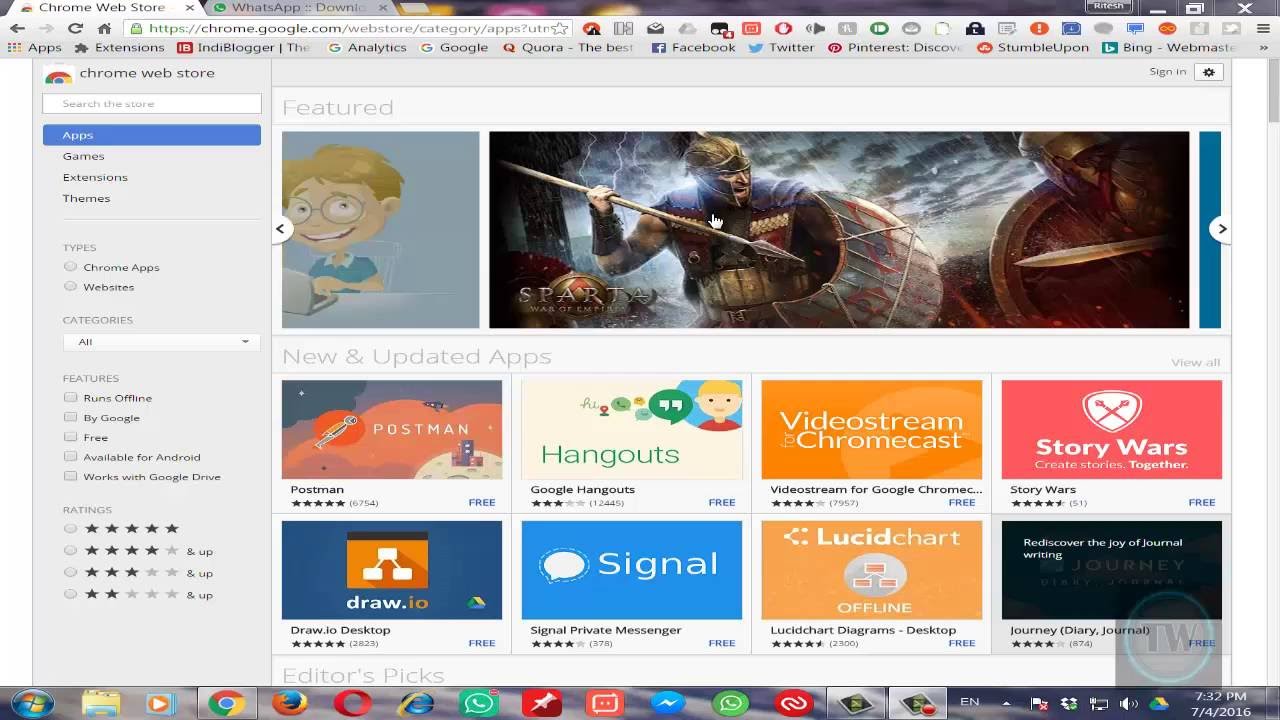Viewport: 1280px width, 720px height.
Task: Enable Works with Google Drive checkbox
Action: (x=70, y=476)
